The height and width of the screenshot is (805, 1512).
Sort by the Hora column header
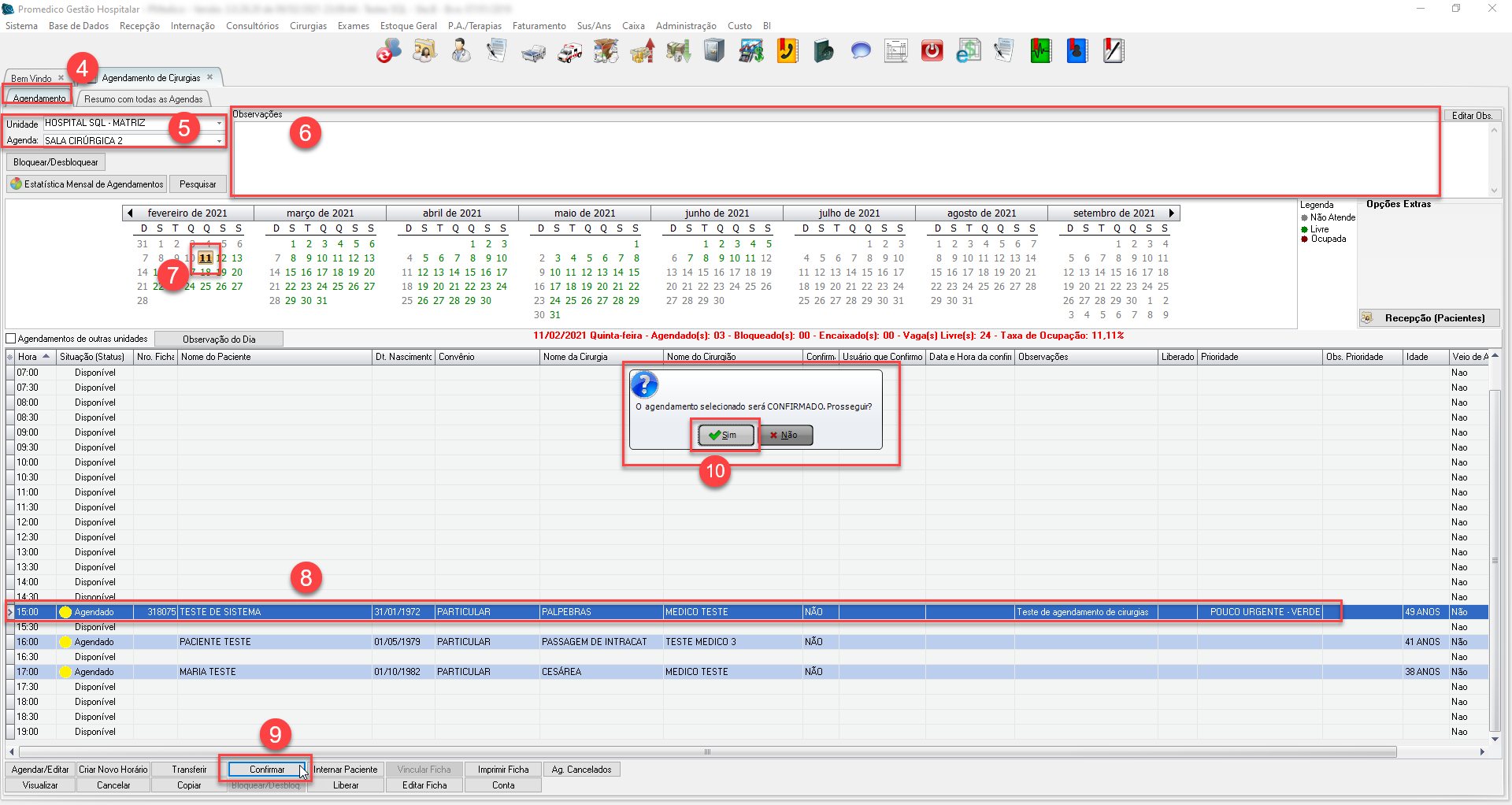[x=35, y=357]
